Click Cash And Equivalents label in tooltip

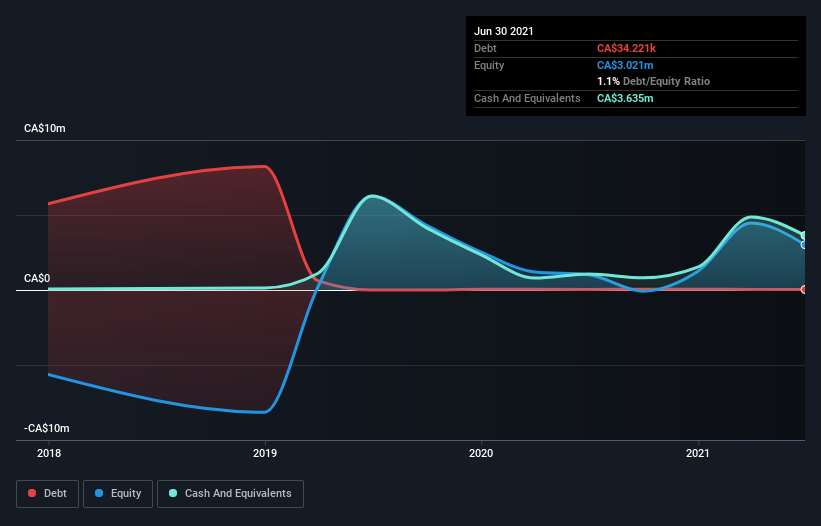(527, 98)
